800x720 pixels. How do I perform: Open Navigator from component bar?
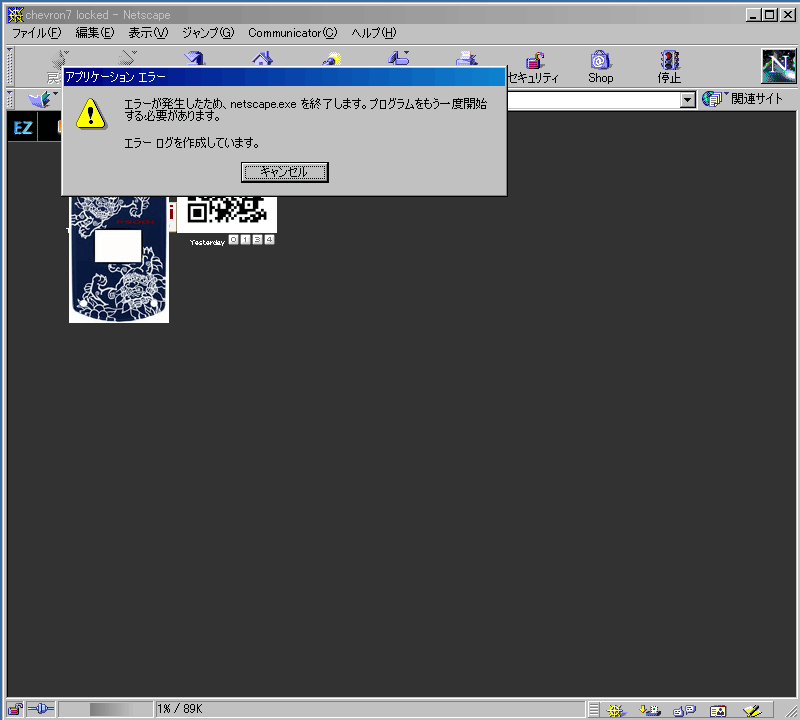(x=616, y=710)
